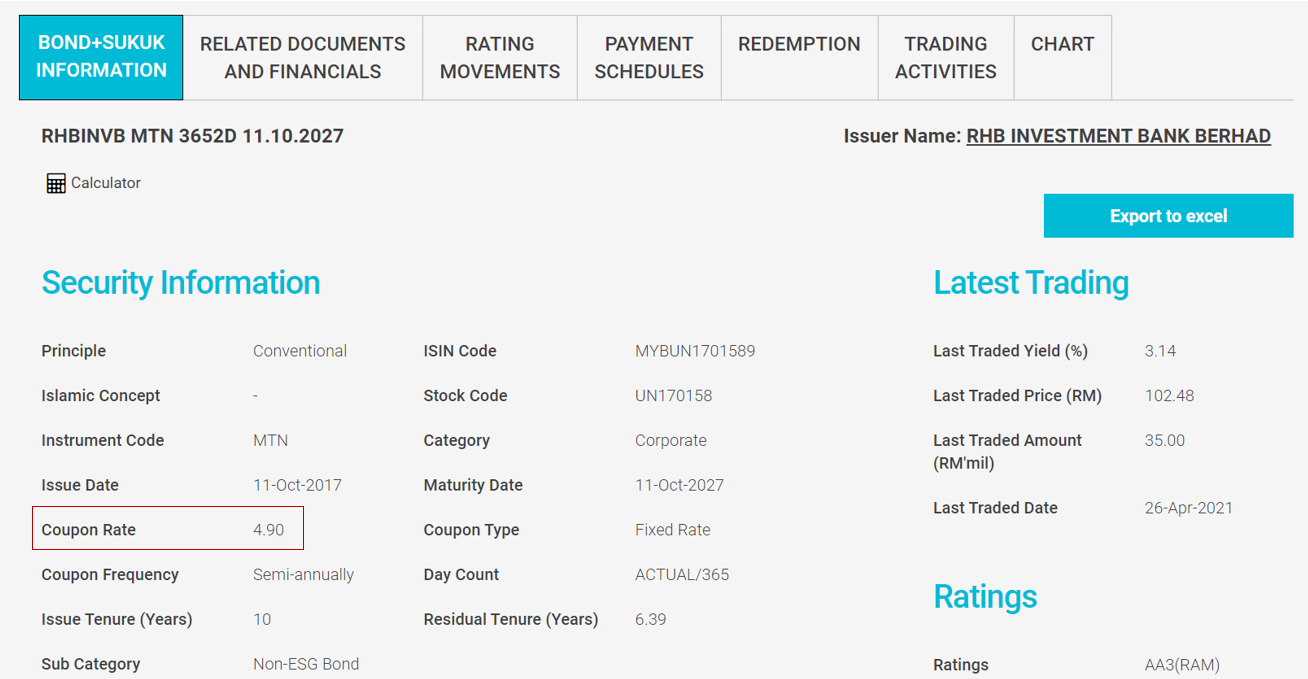Image resolution: width=1308 pixels, height=679 pixels.
Task: Follow the RHB Investment Bank Berhad issuer link
Action: 1119,136
